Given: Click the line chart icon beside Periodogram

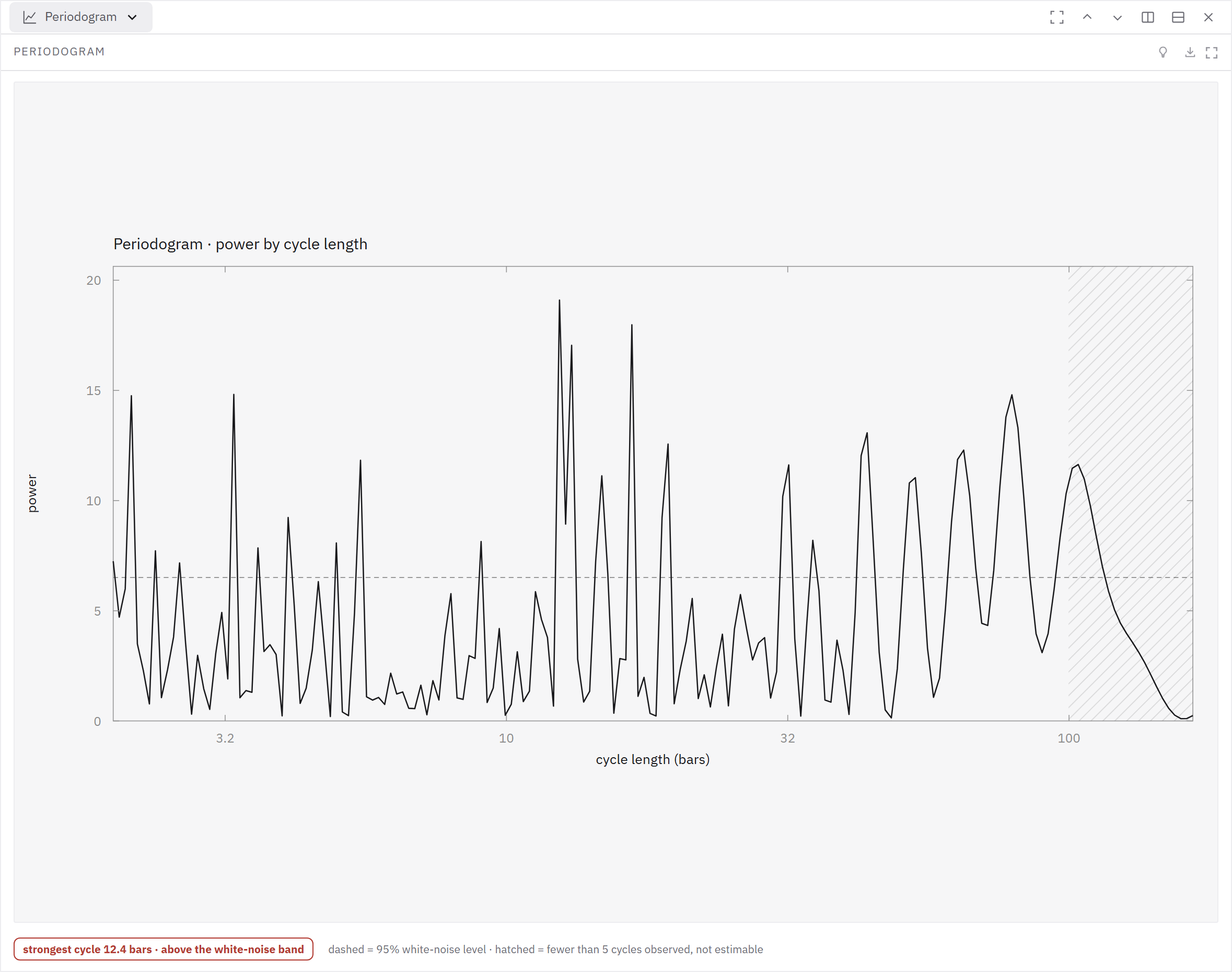Looking at the screenshot, I should click(30, 17).
